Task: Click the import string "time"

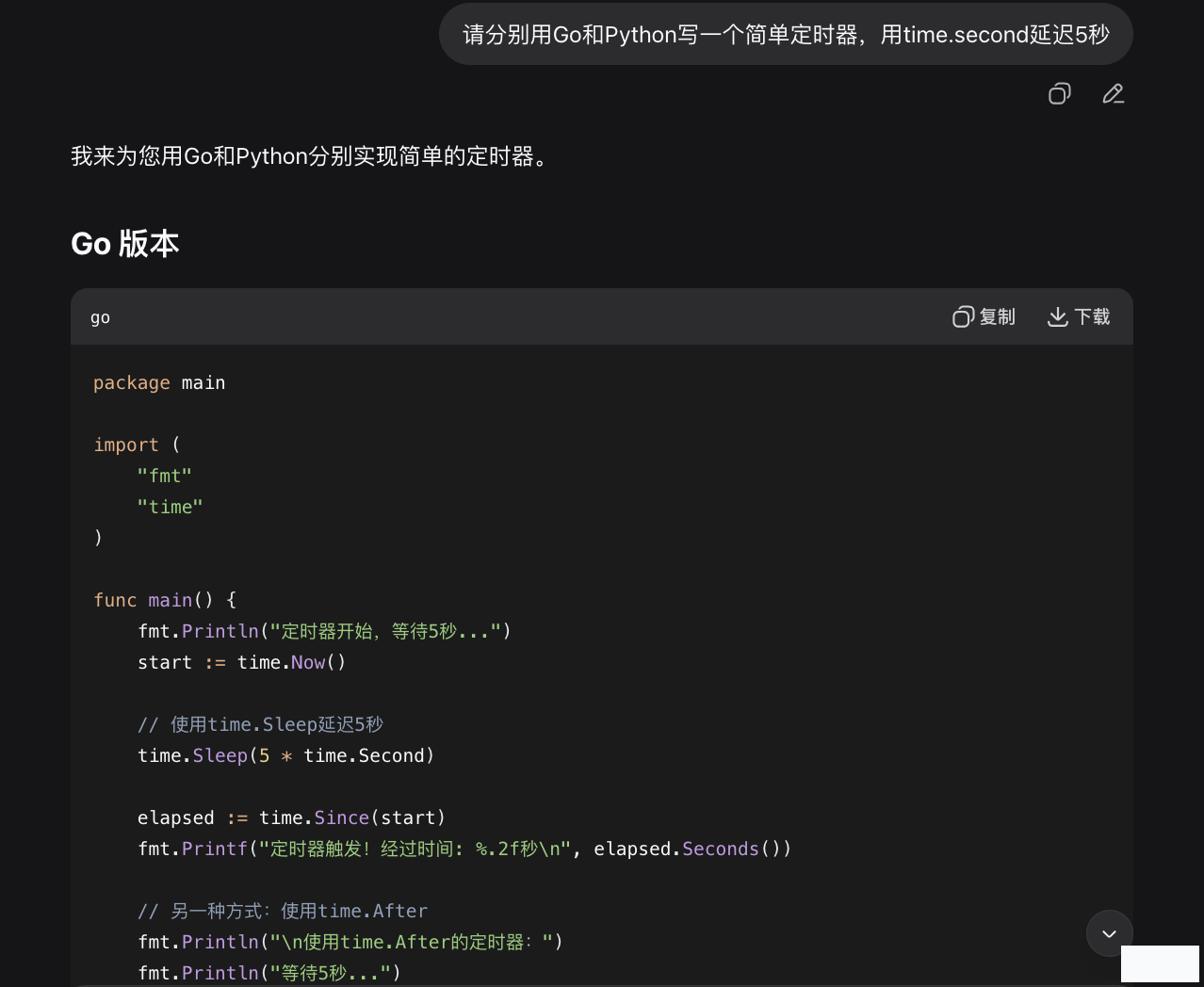Action: click(x=171, y=507)
